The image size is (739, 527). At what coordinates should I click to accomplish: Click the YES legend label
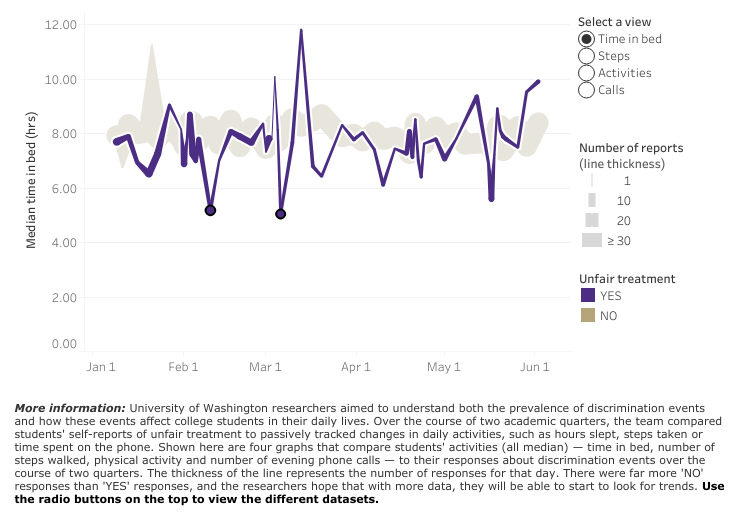click(x=610, y=295)
